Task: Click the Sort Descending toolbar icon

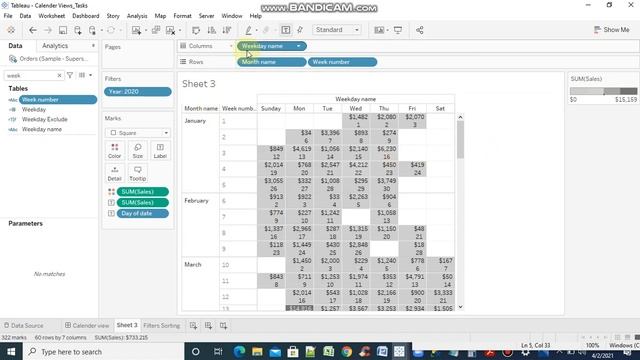Action: click(x=227, y=30)
